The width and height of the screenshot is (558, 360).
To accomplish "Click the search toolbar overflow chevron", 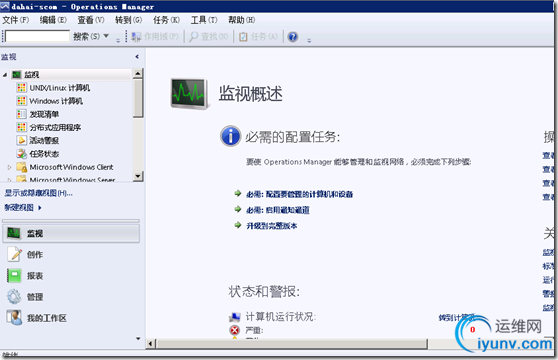I will pyautogui.click(x=118, y=41).
